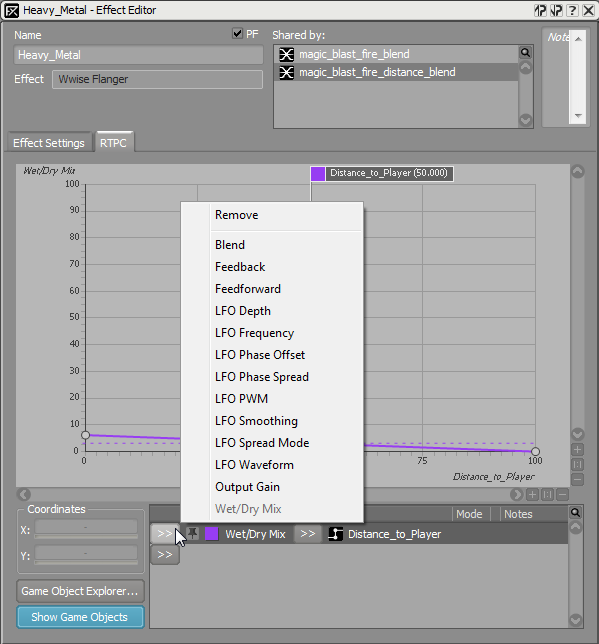Click Shared by list scroll up arrow
Screen dimensions: 599x644
tap(525, 67)
